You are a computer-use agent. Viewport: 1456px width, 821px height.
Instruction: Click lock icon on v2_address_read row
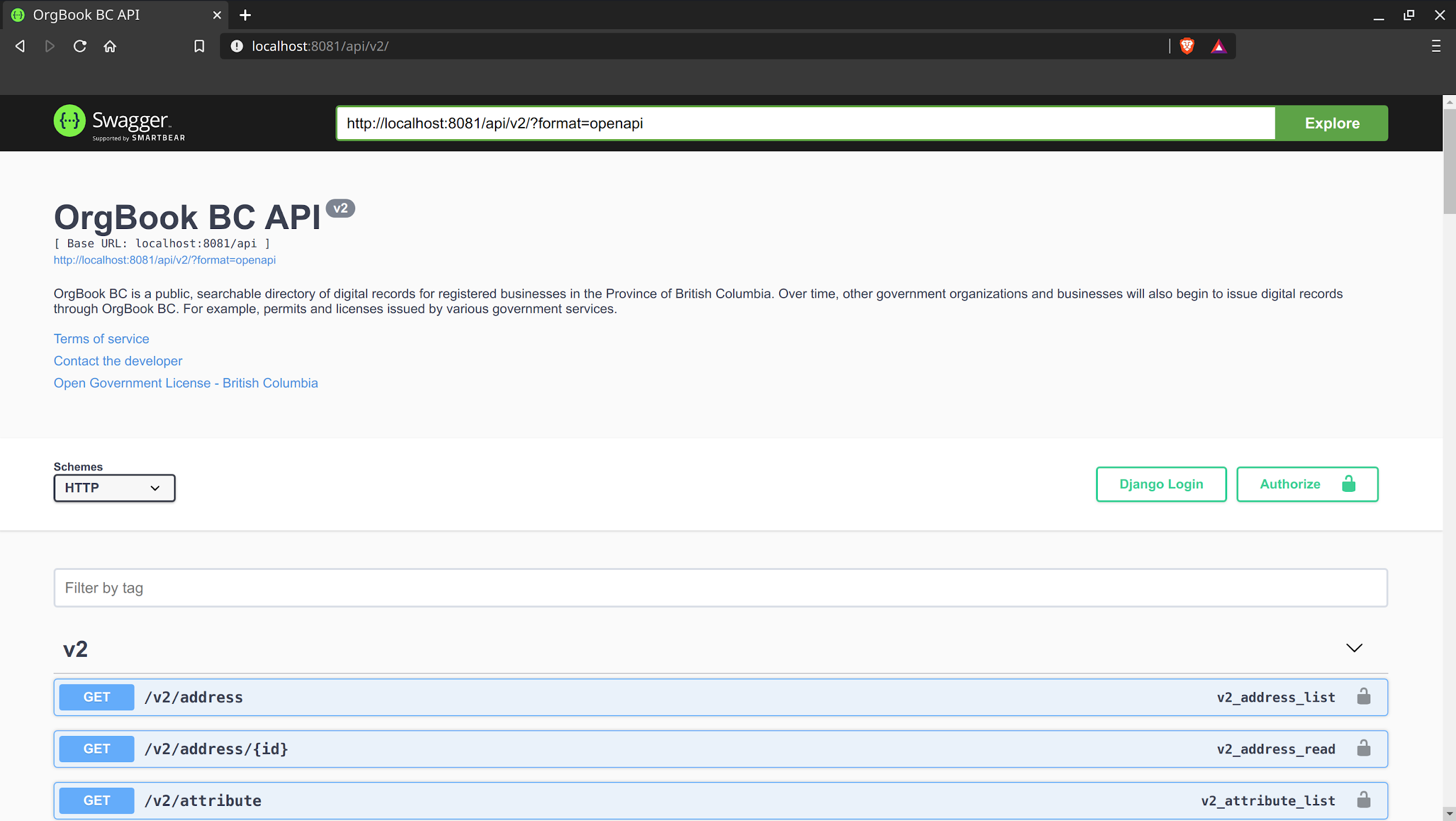(x=1363, y=748)
